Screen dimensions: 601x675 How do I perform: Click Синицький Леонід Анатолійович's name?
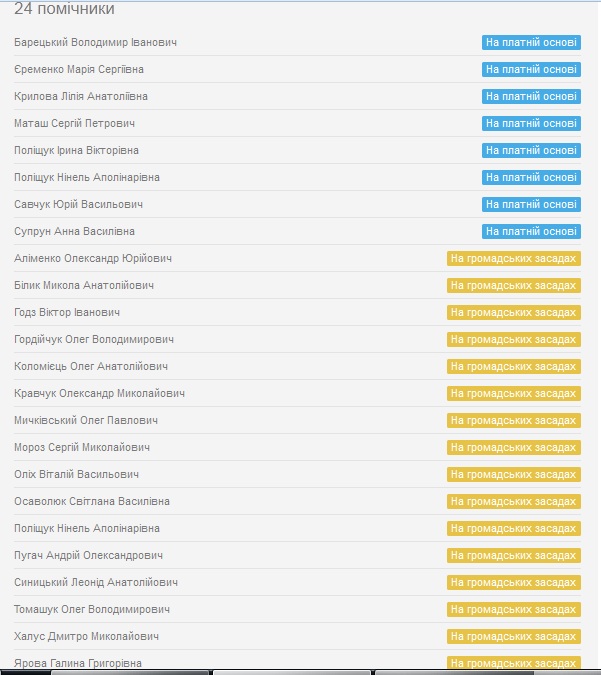coord(96,582)
